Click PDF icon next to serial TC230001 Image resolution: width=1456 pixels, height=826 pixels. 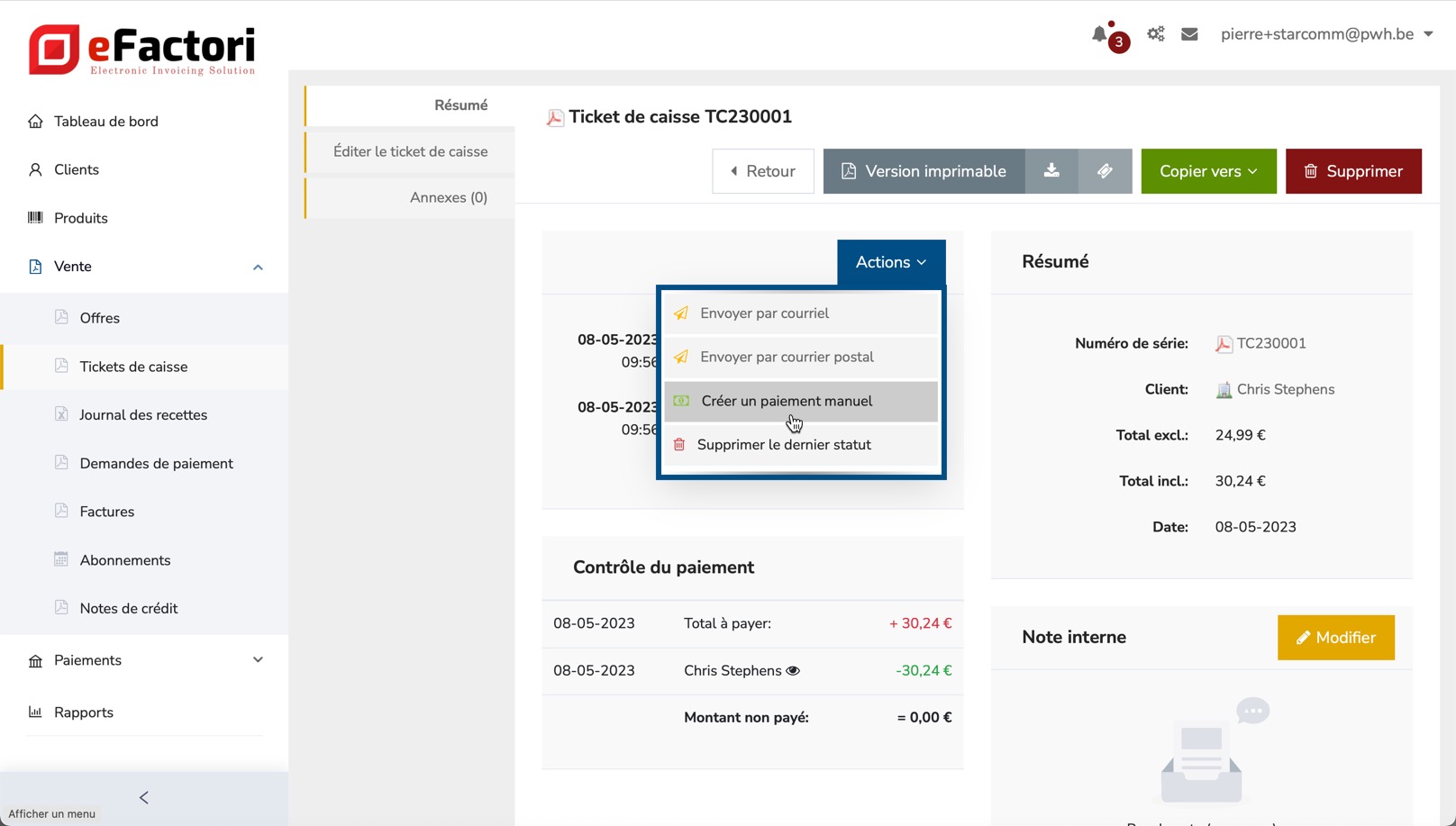tap(1224, 344)
